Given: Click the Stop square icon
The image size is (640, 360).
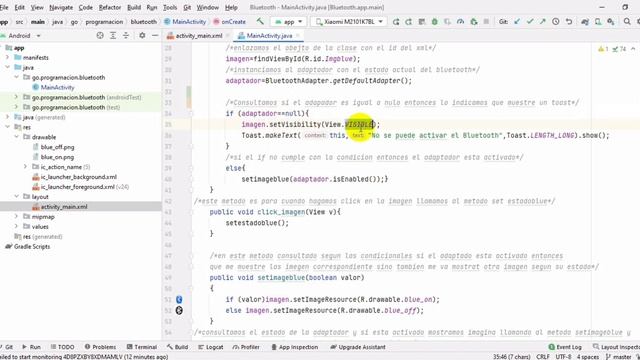Looking at the screenshot, I should point(486,22).
